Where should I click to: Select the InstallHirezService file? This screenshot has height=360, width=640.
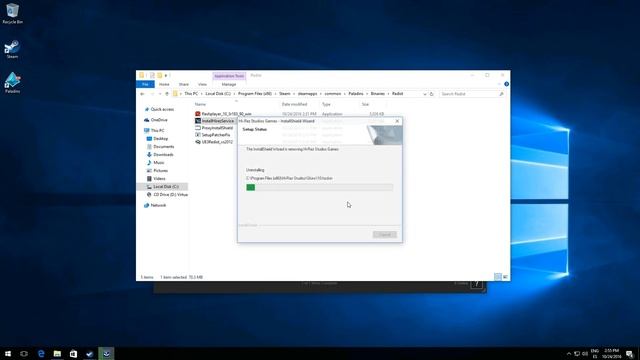[215, 121]
